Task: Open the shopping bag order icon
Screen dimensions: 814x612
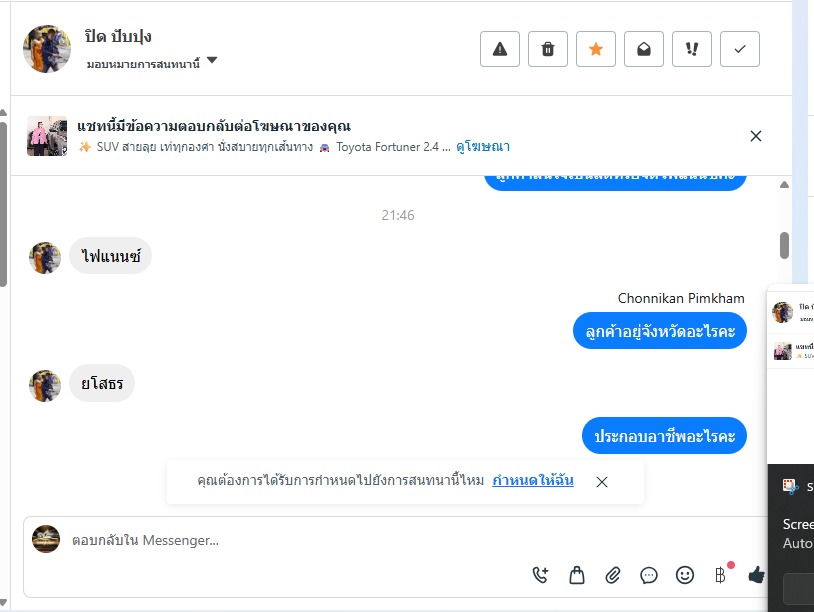Action: (577, 575)
